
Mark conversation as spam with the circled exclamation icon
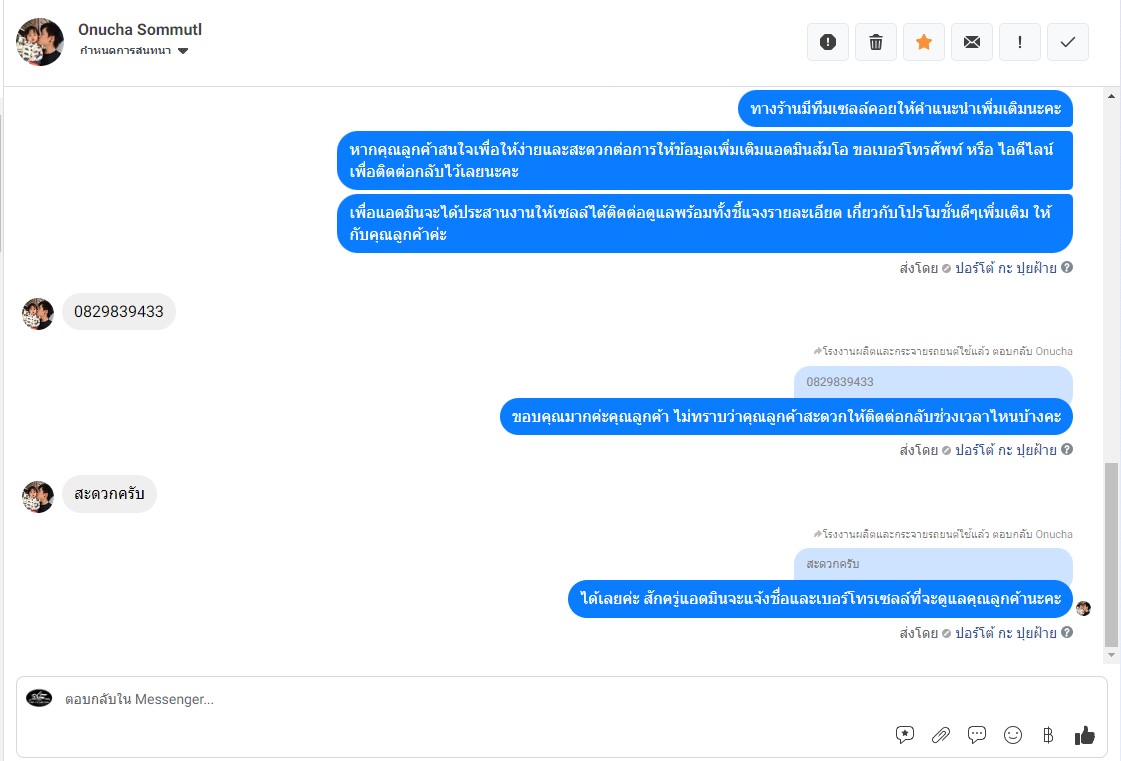click(828, 42)
